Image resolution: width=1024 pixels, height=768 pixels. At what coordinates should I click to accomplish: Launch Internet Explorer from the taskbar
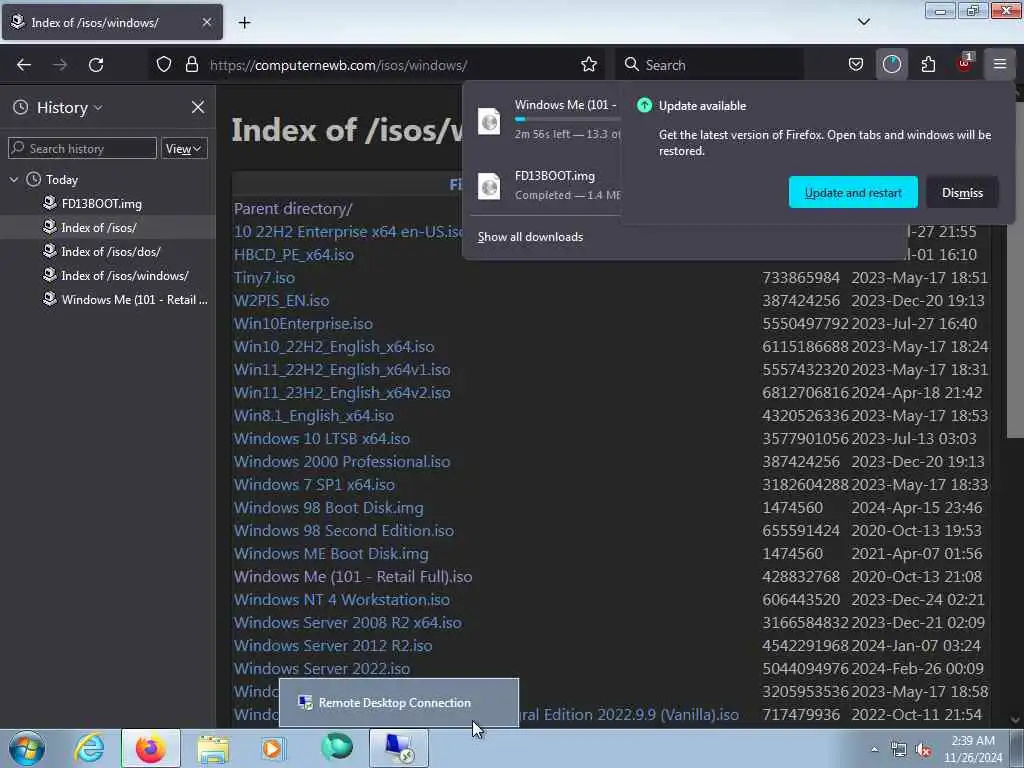[89, 748]
